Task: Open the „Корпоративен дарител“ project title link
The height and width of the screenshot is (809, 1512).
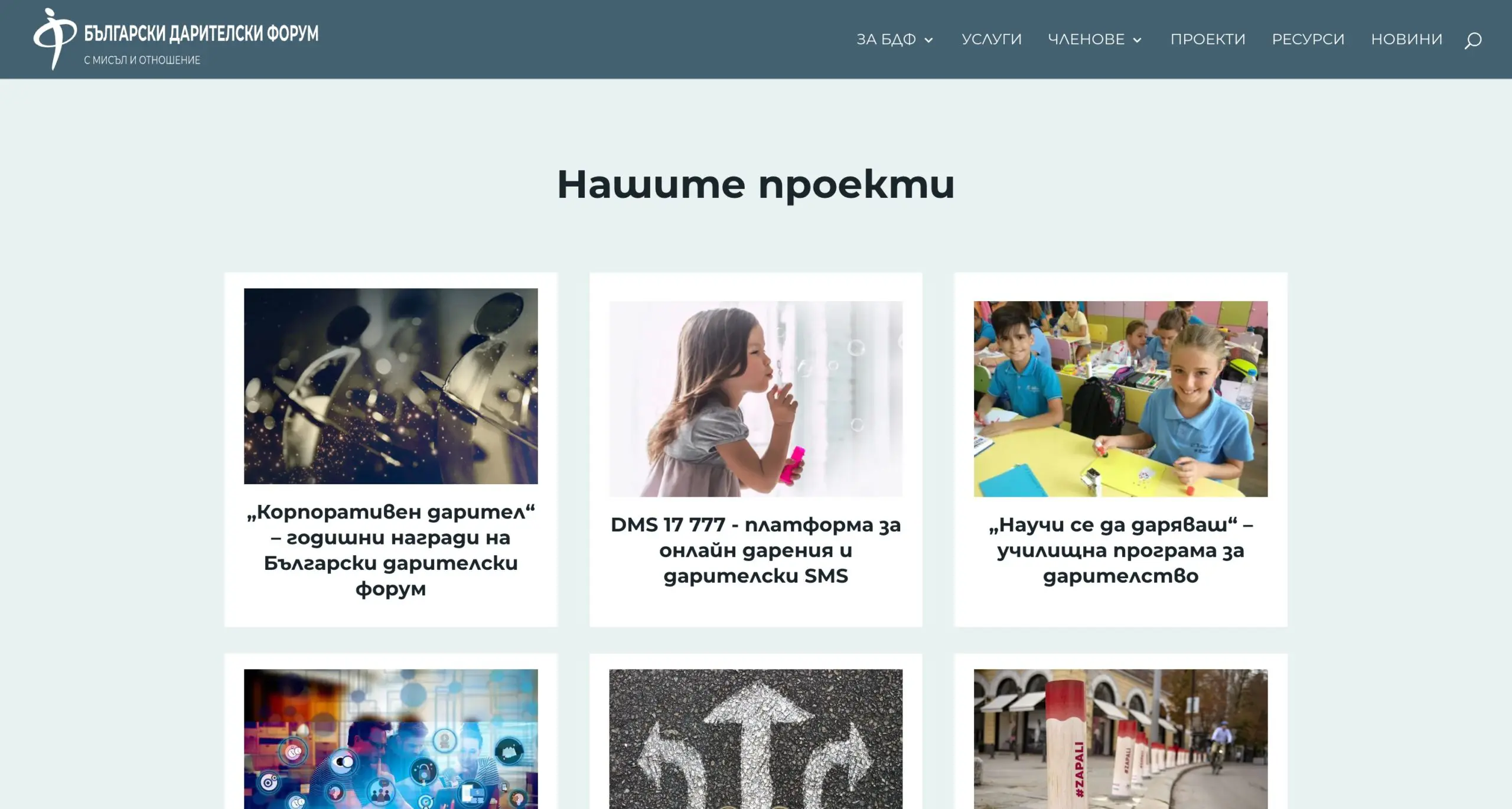Action: click(x=391, y=550)
